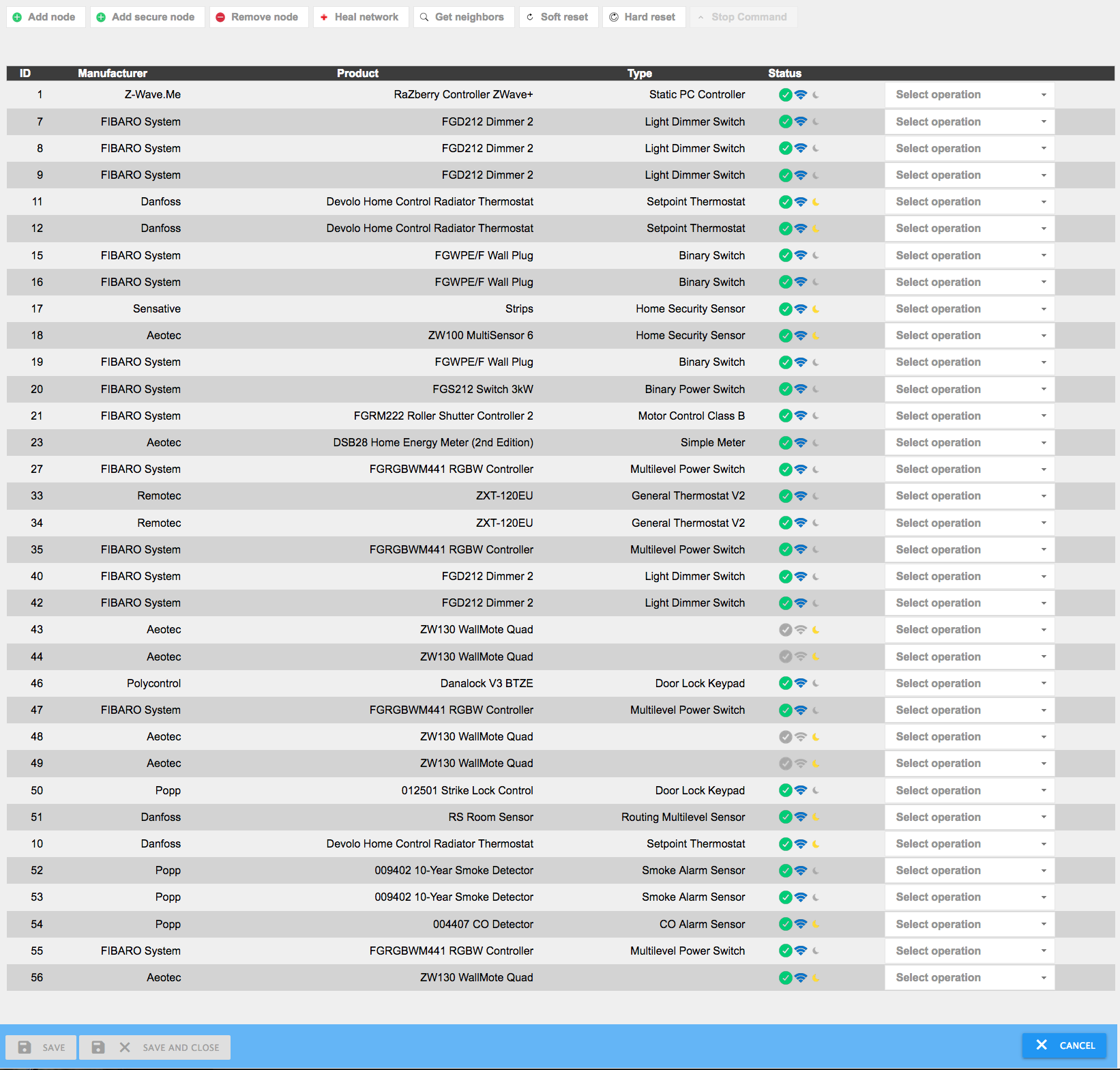Open Select operation dropdown for node 56

(969, 978)
